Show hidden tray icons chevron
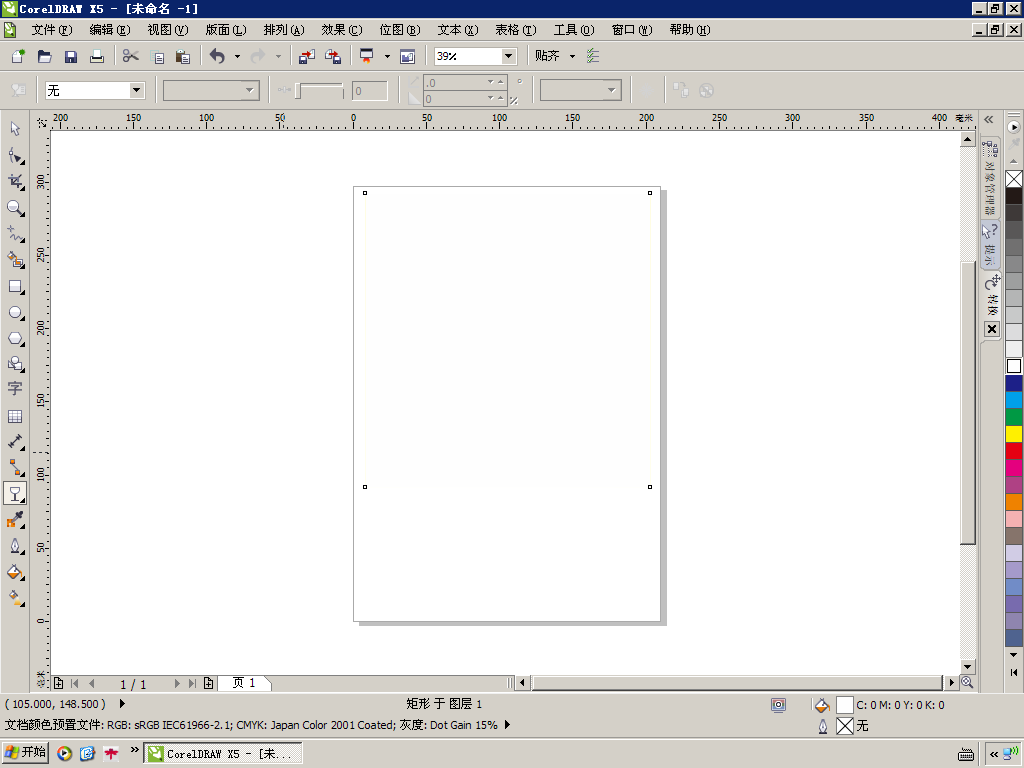 (994, 754)
